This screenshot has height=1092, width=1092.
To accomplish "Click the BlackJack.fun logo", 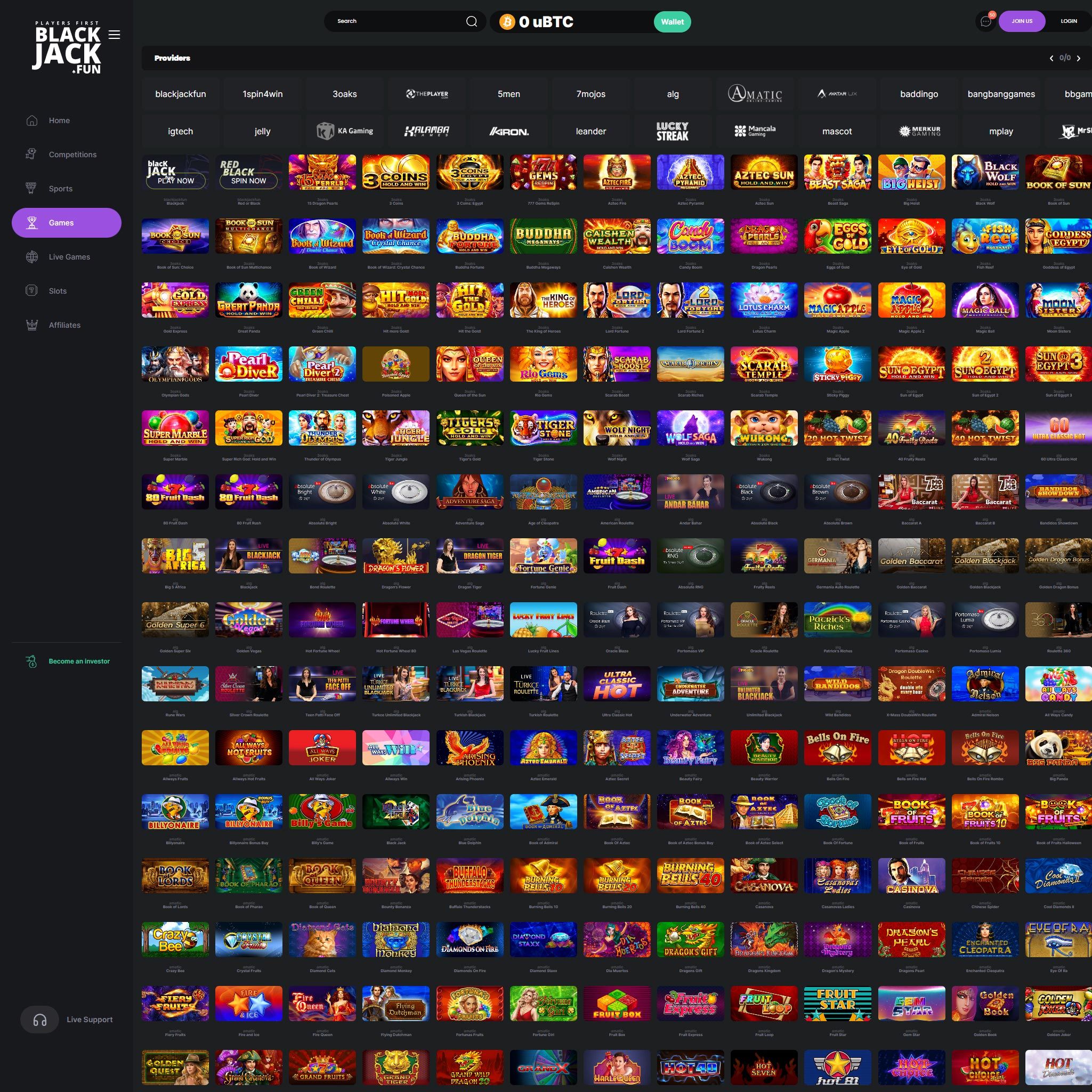I will [67, 48].
